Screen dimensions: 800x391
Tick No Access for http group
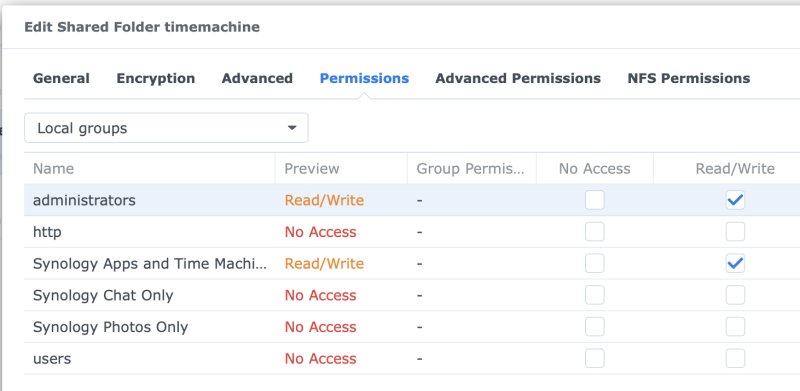(x=594, y=232)
